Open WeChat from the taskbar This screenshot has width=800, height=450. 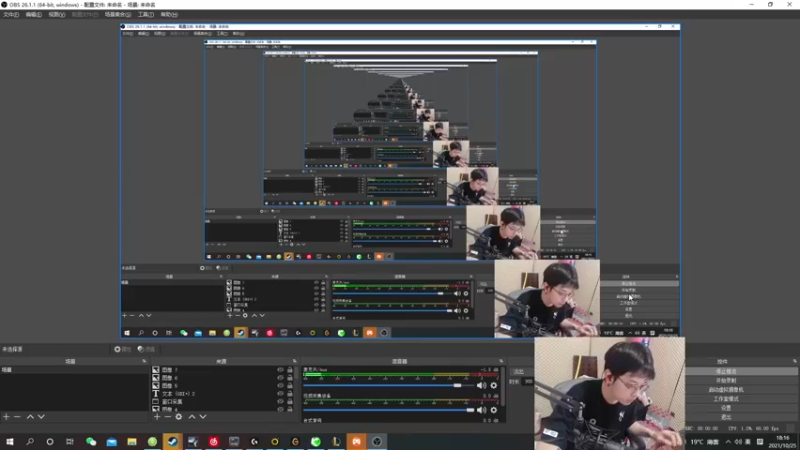tap(91, 441)
